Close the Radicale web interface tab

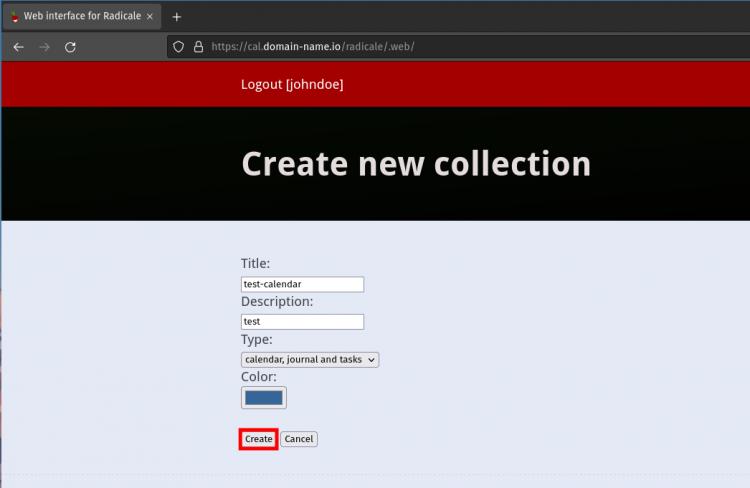150,17
